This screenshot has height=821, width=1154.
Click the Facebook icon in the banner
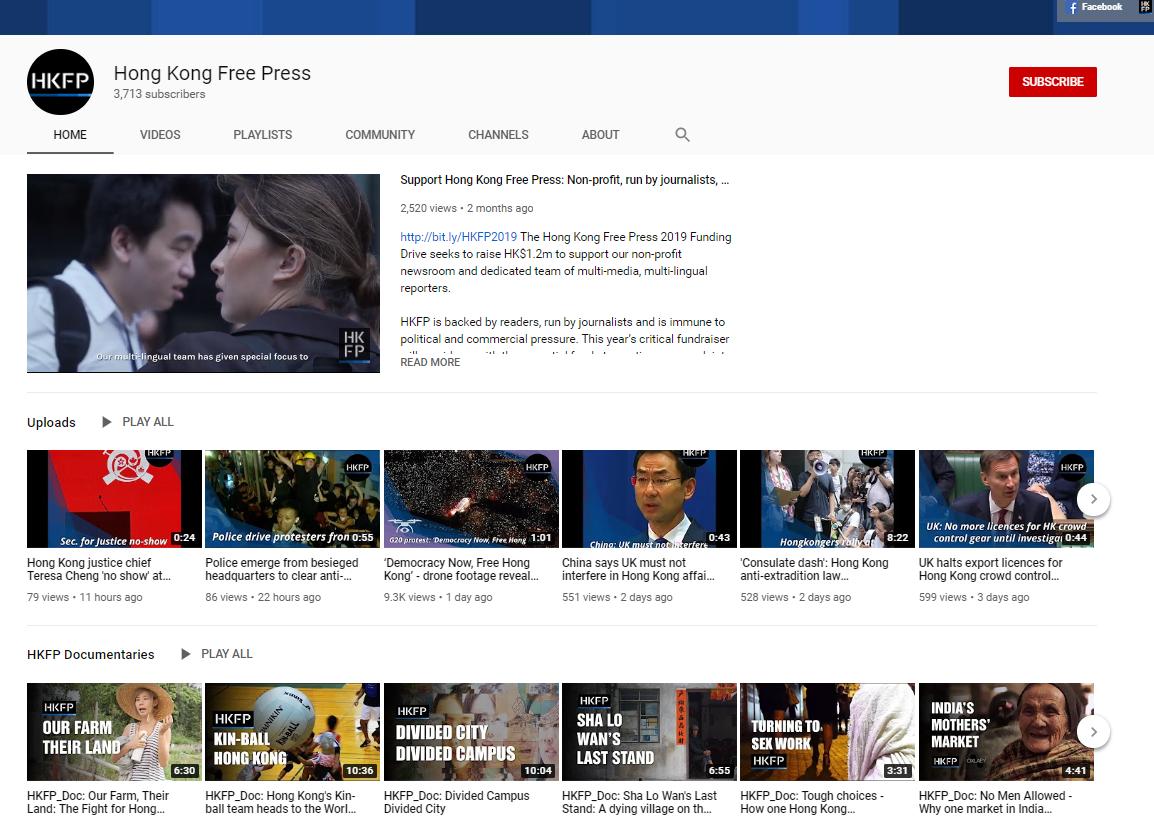(x=1073, y=7)
